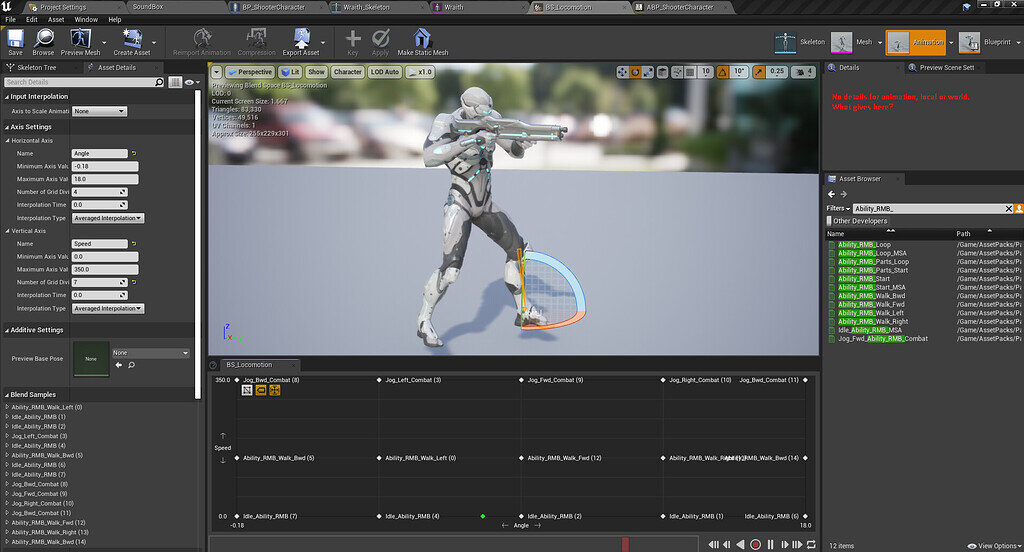Reset the Horizontal Axis Name to default

click(134, 154)
